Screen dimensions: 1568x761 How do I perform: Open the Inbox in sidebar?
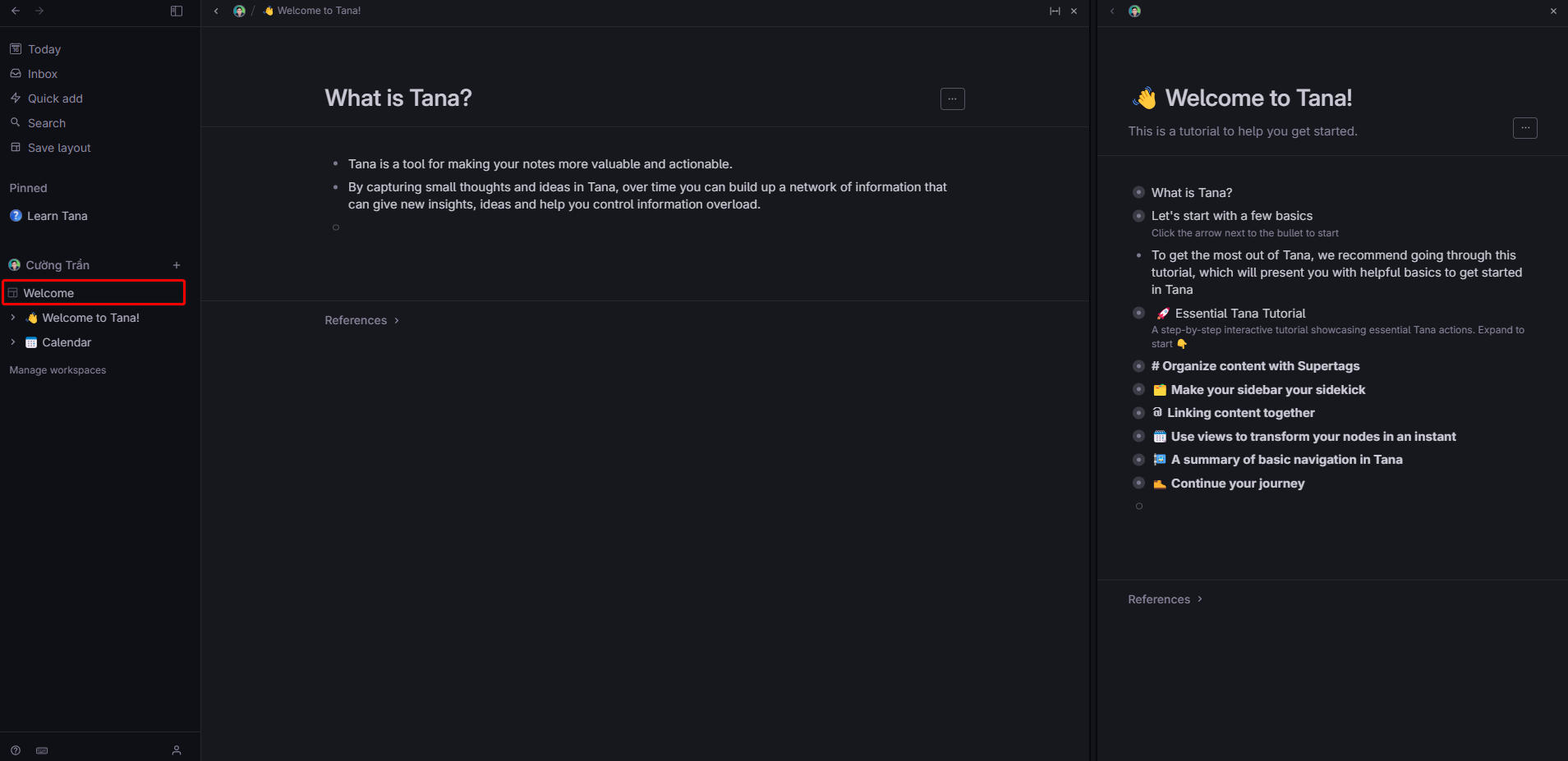43,74
